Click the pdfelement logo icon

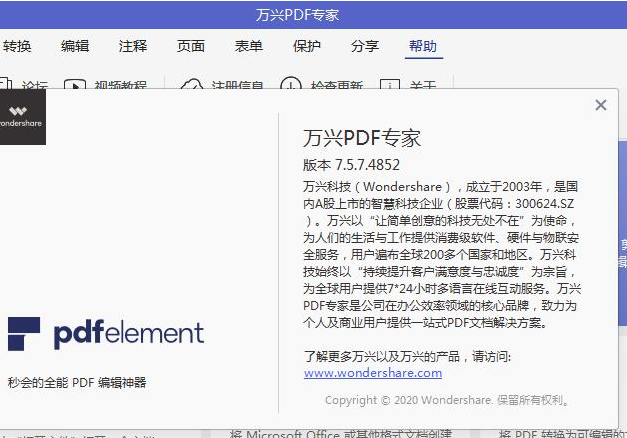pyautogui.click(x=24, y=334)
